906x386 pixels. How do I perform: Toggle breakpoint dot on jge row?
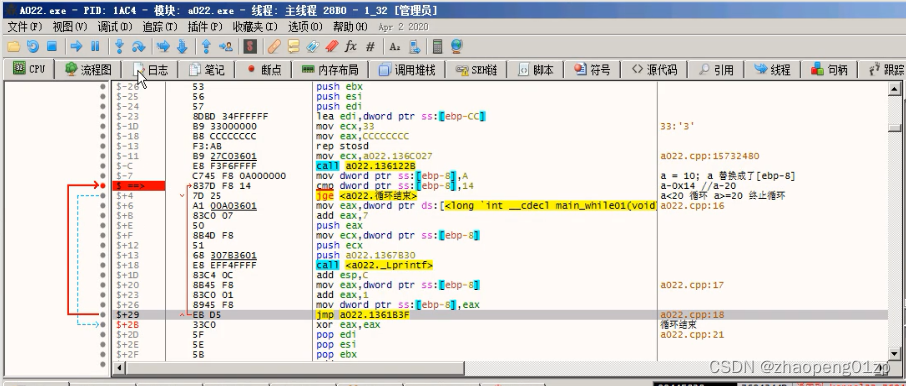coord(103,196)
